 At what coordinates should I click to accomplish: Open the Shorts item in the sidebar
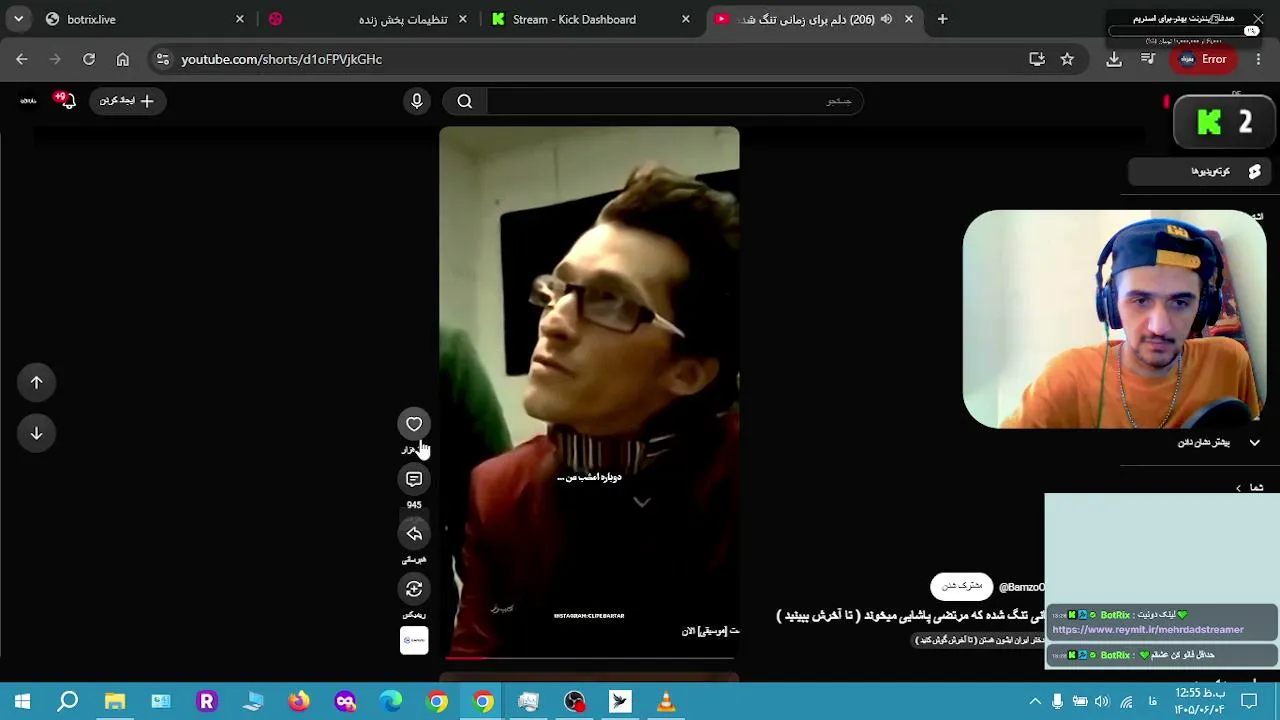(1200, 172)
